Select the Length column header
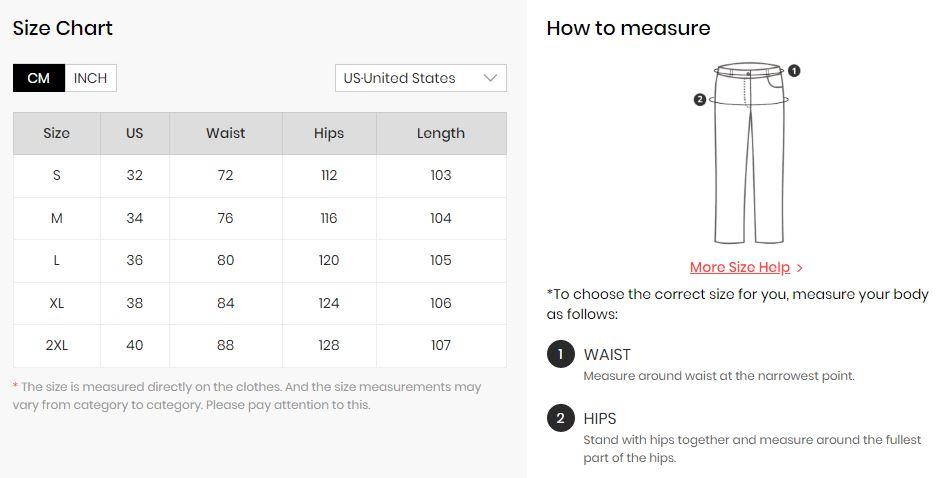The image size is (936, 478). pos(441,134)
